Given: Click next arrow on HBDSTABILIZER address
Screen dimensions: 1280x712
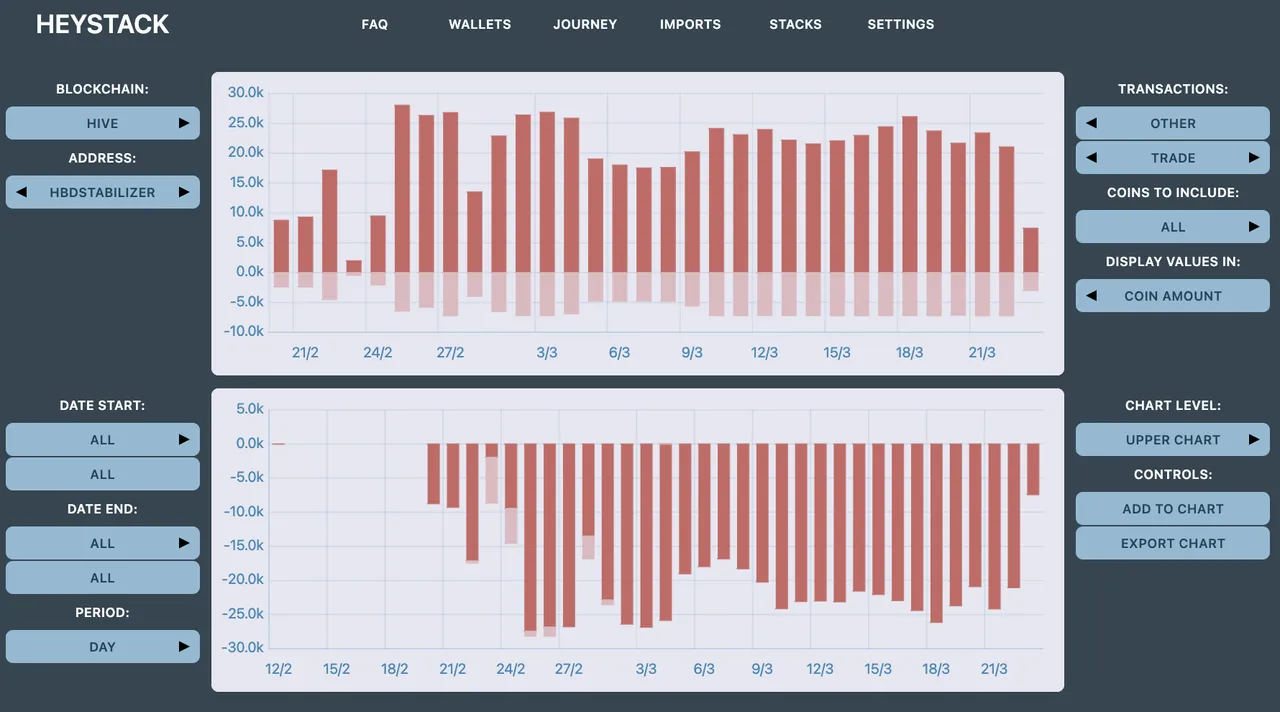Looking at the screenshot, I should click(x=184, y=192).
